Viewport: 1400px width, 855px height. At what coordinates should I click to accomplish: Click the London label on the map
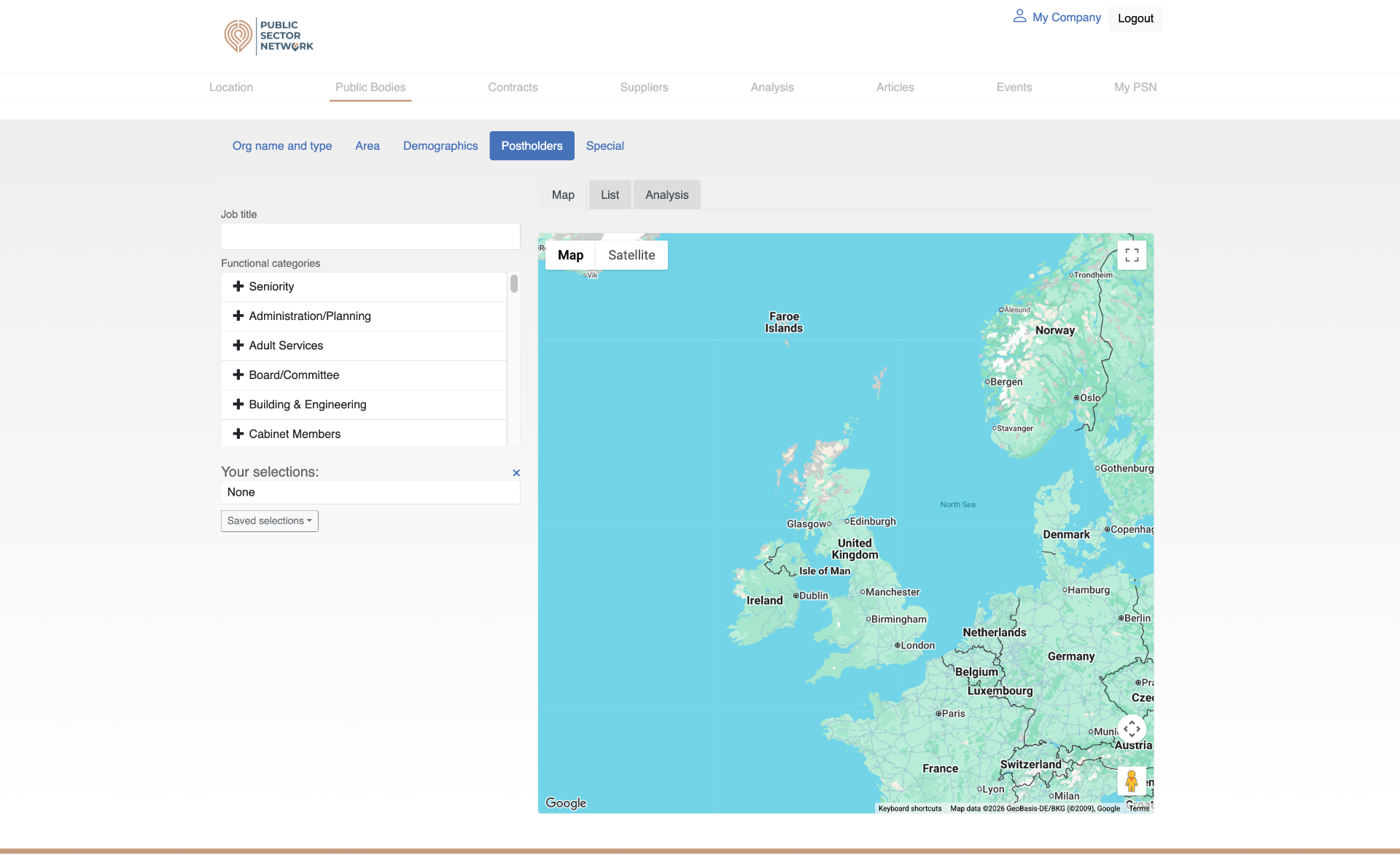pos(917,646)
